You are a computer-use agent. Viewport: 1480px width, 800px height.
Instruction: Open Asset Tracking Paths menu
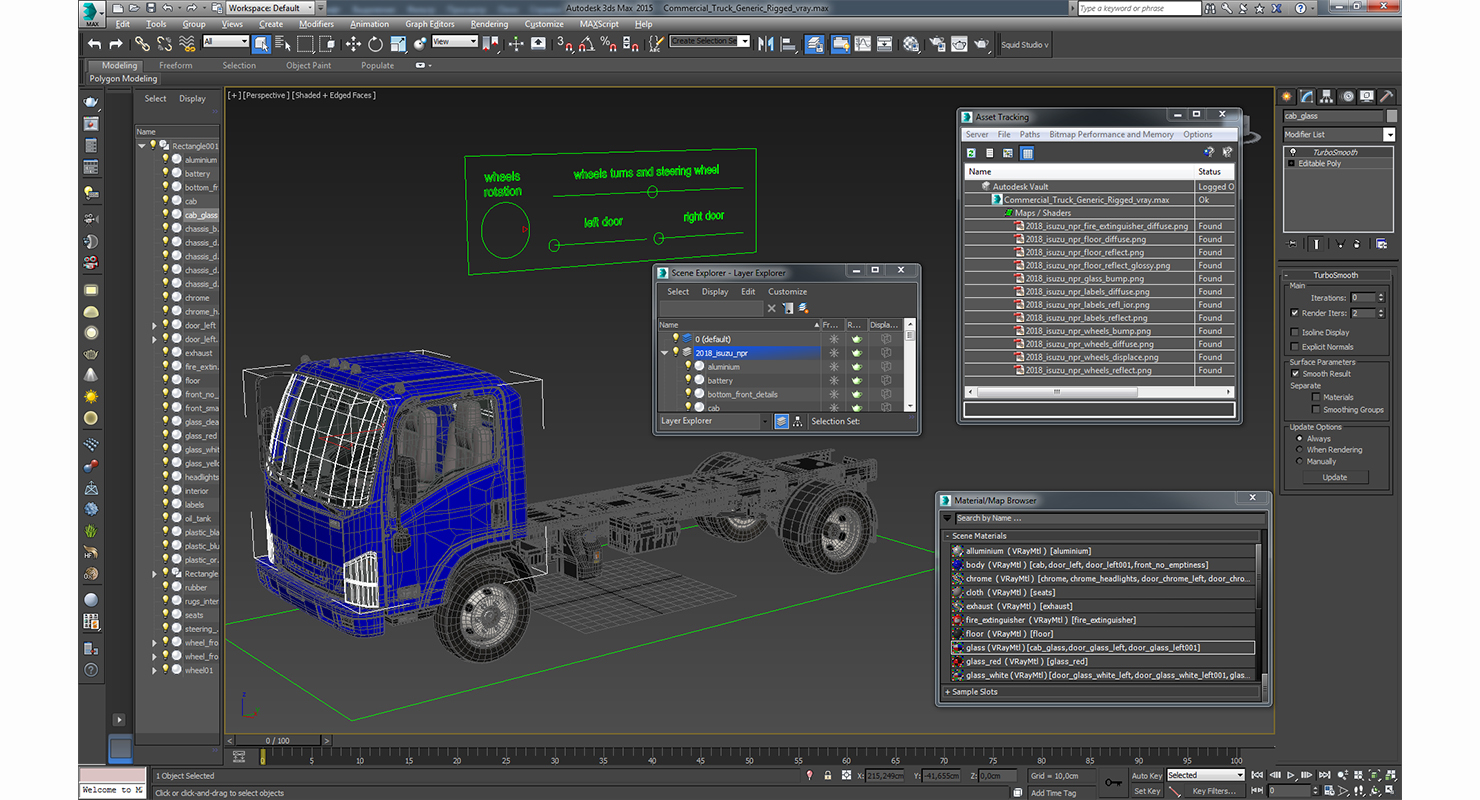tap(1030, 134)
